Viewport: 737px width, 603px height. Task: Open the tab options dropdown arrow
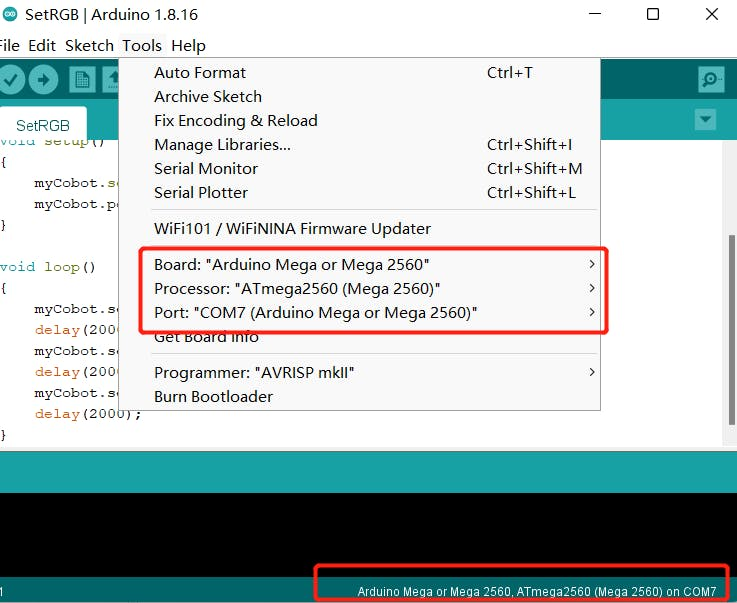coord(705,119)
